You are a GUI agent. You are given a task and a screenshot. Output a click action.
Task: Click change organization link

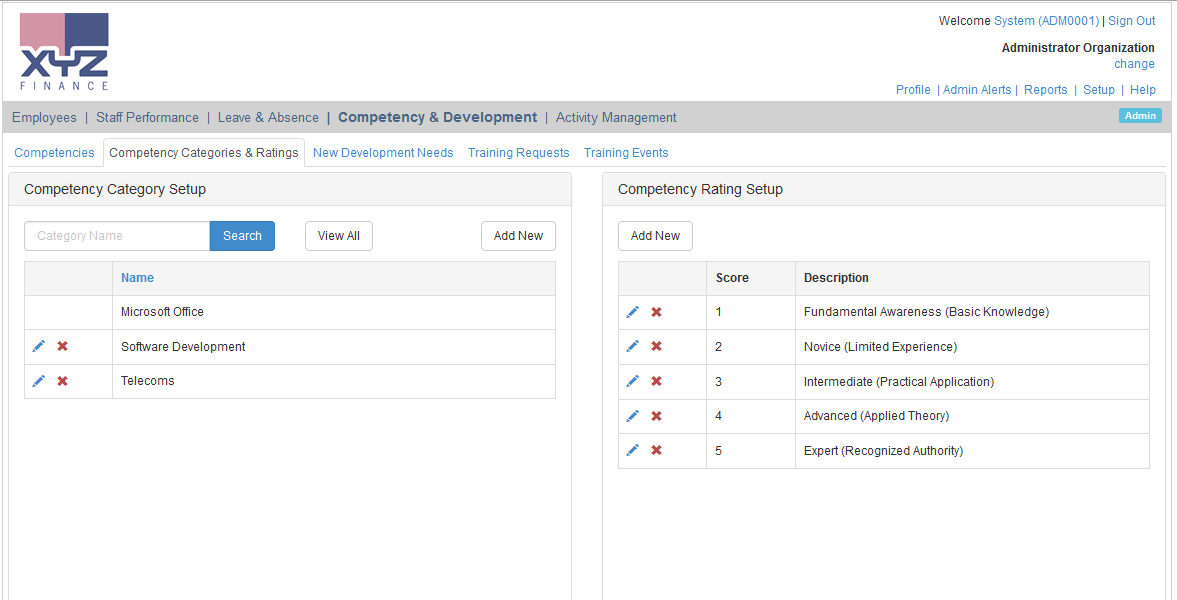point(1134,64)
